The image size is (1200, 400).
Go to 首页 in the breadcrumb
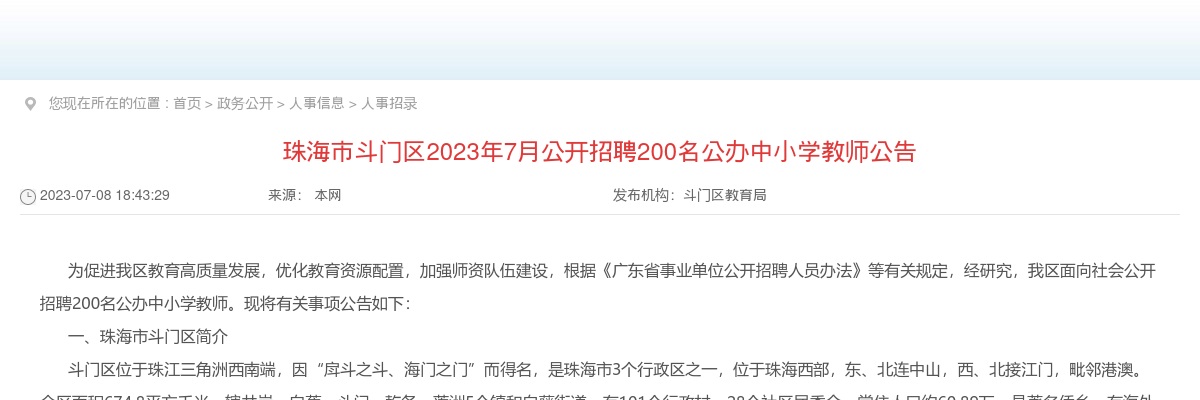click(x=187, y=103)
